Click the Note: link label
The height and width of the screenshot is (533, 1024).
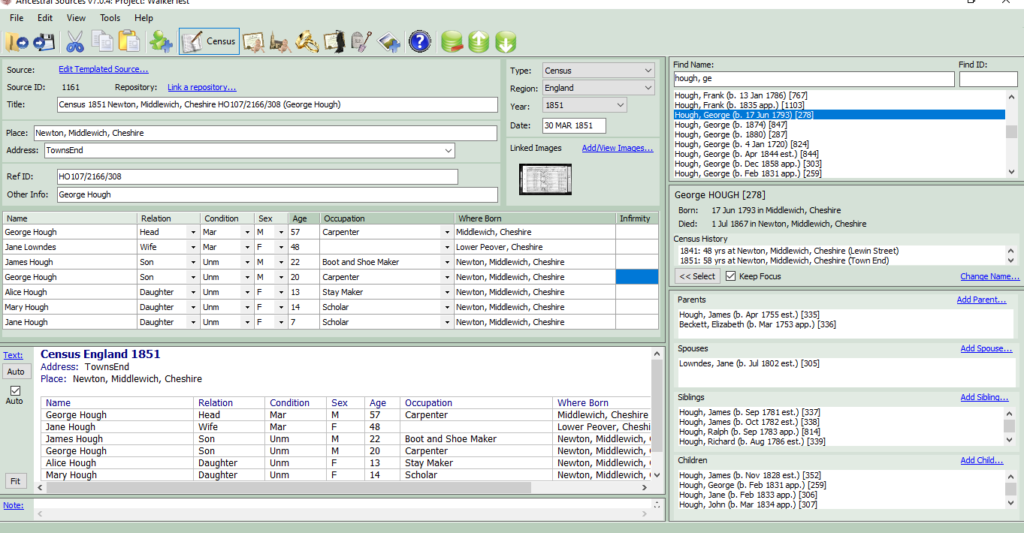pos(13,506)
